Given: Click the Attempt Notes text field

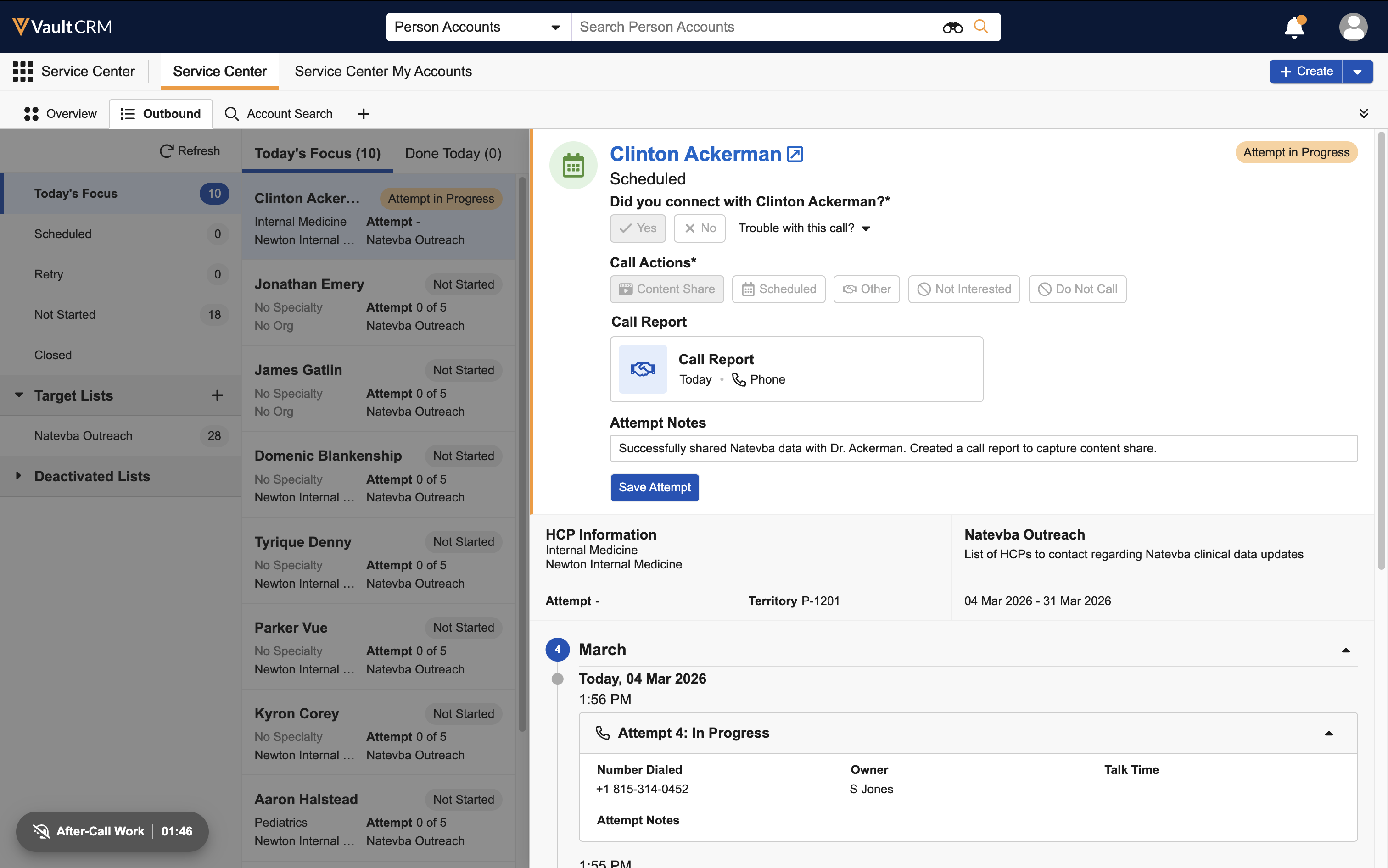Looking at the screenshot, I should click(983, 448).
